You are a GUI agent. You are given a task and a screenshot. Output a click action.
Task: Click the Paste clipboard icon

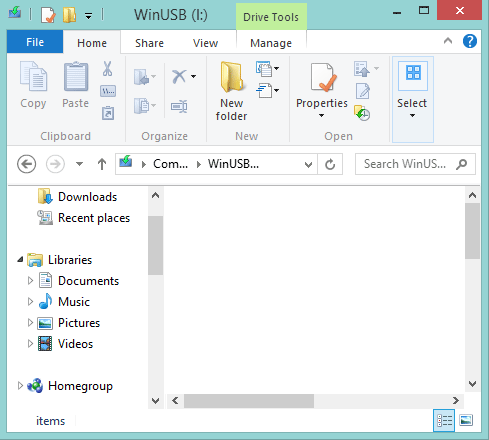pyautogui.click(x=76, y=77)
